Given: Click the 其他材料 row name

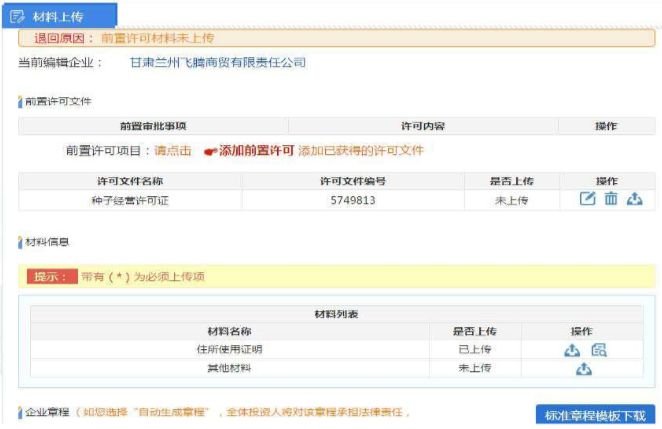Looking at the screenshot, I should coord(229,369).
